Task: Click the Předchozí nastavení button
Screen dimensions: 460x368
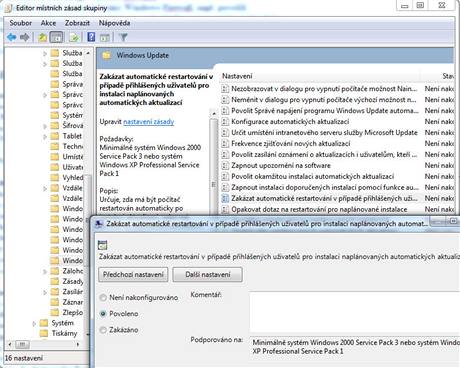Action: [133, 275]
